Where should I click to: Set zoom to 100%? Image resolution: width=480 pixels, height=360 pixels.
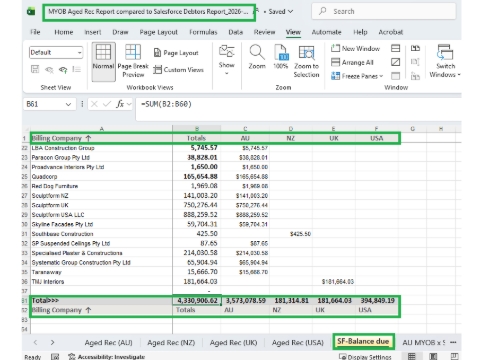coord(281,57)
